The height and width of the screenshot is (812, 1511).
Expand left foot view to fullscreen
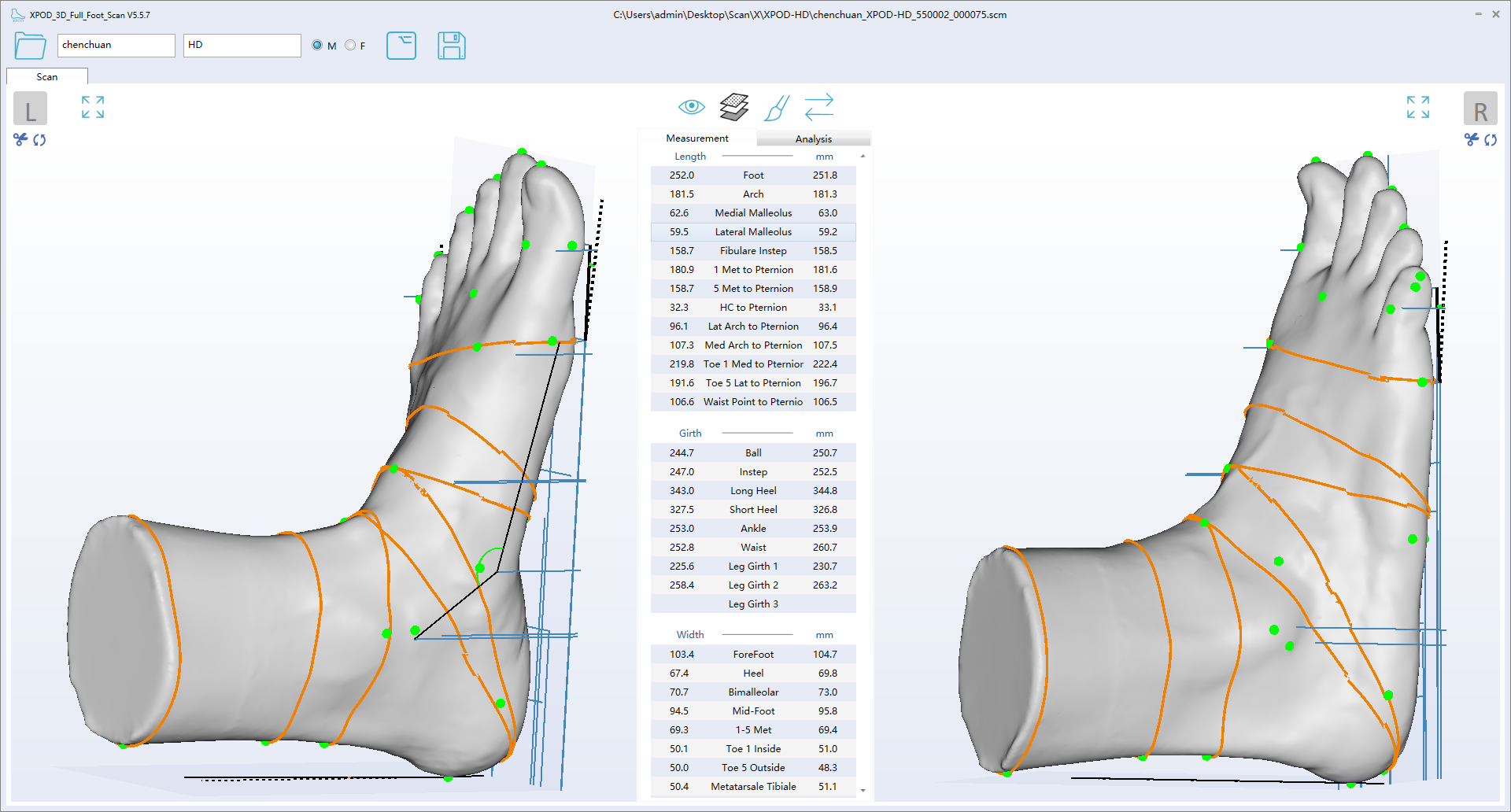pos(93,107)
